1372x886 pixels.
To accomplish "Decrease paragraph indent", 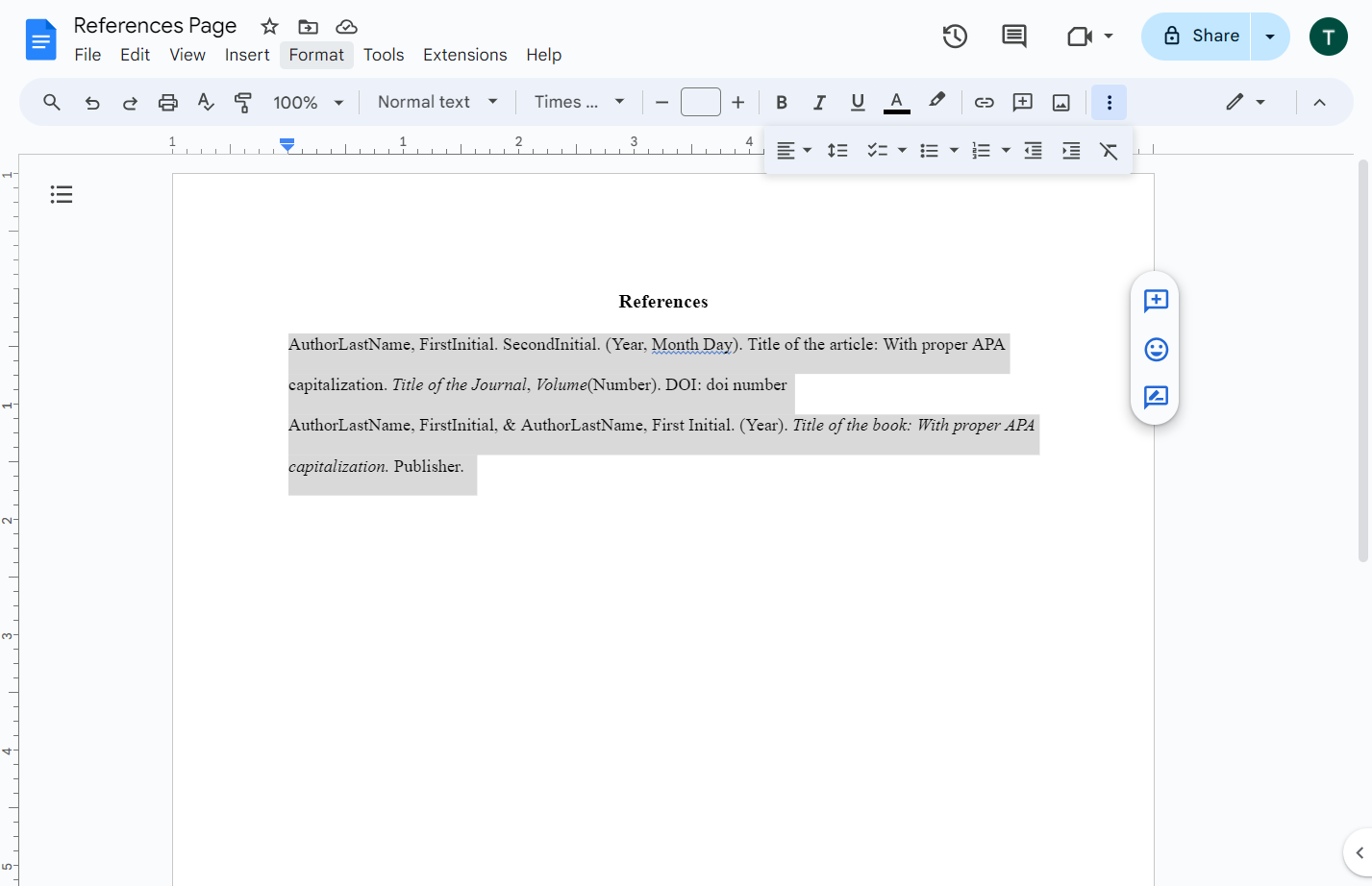I will 1034,151.
